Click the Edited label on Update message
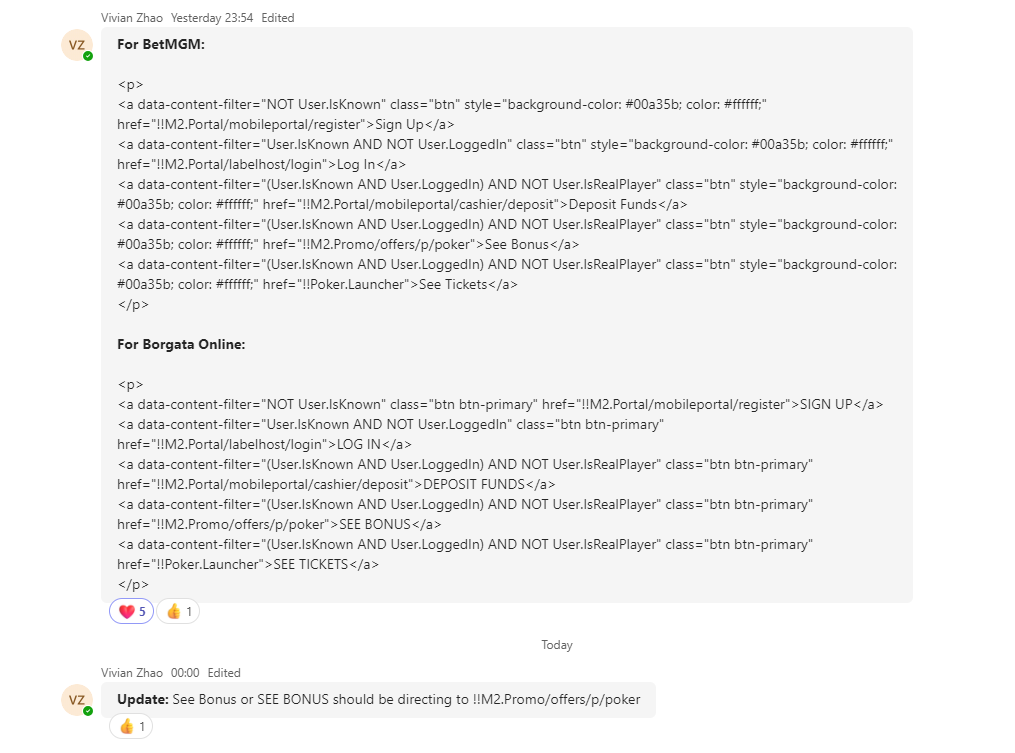The width and height of the screenshot is (1015, 753). point(224,673)
